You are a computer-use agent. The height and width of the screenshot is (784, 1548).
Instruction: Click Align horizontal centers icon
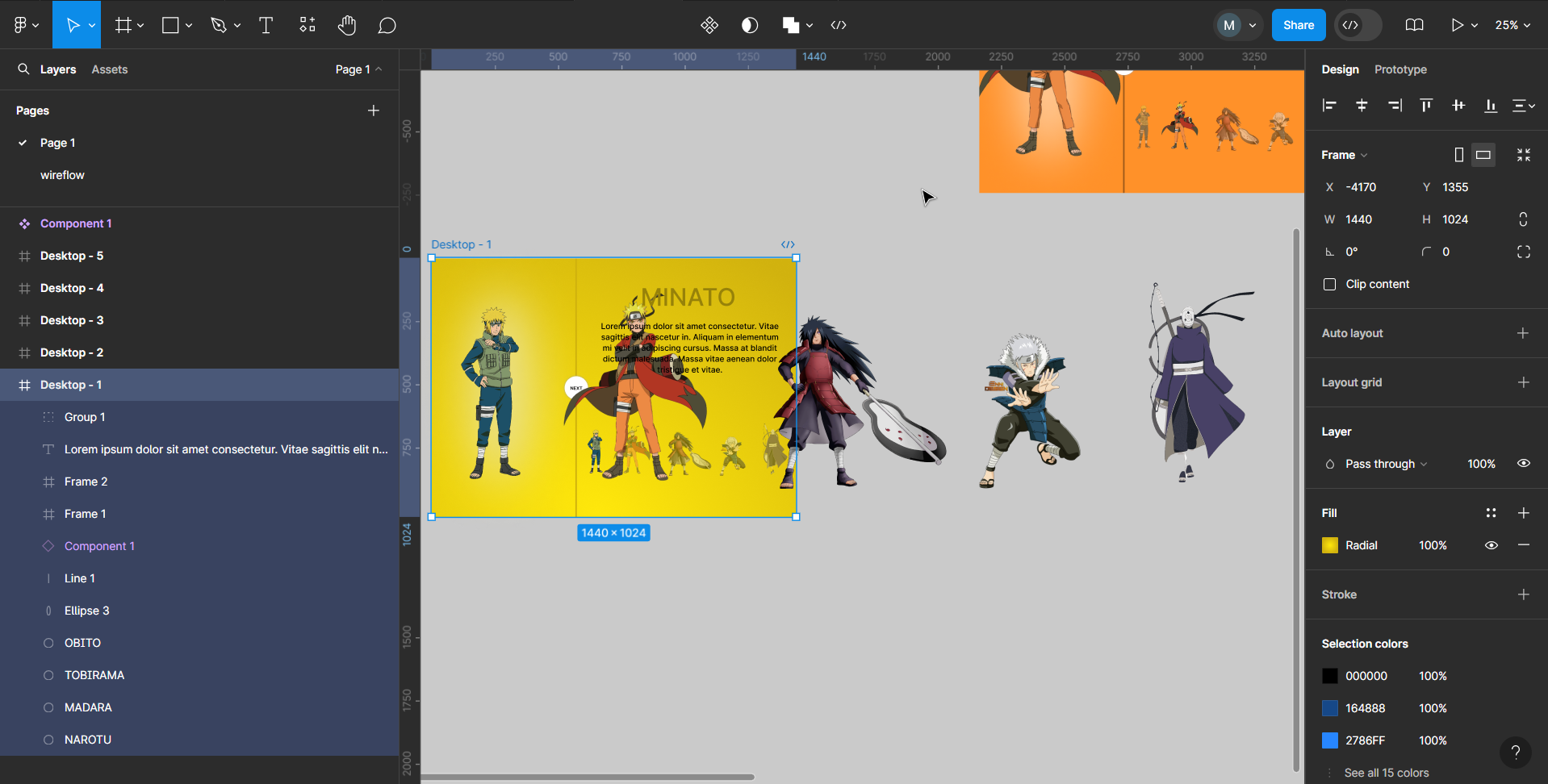[1362, 106]
